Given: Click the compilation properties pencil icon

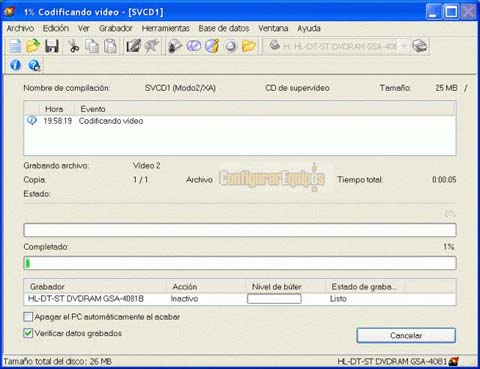Looking at the screenshot, I should point(133,46).
